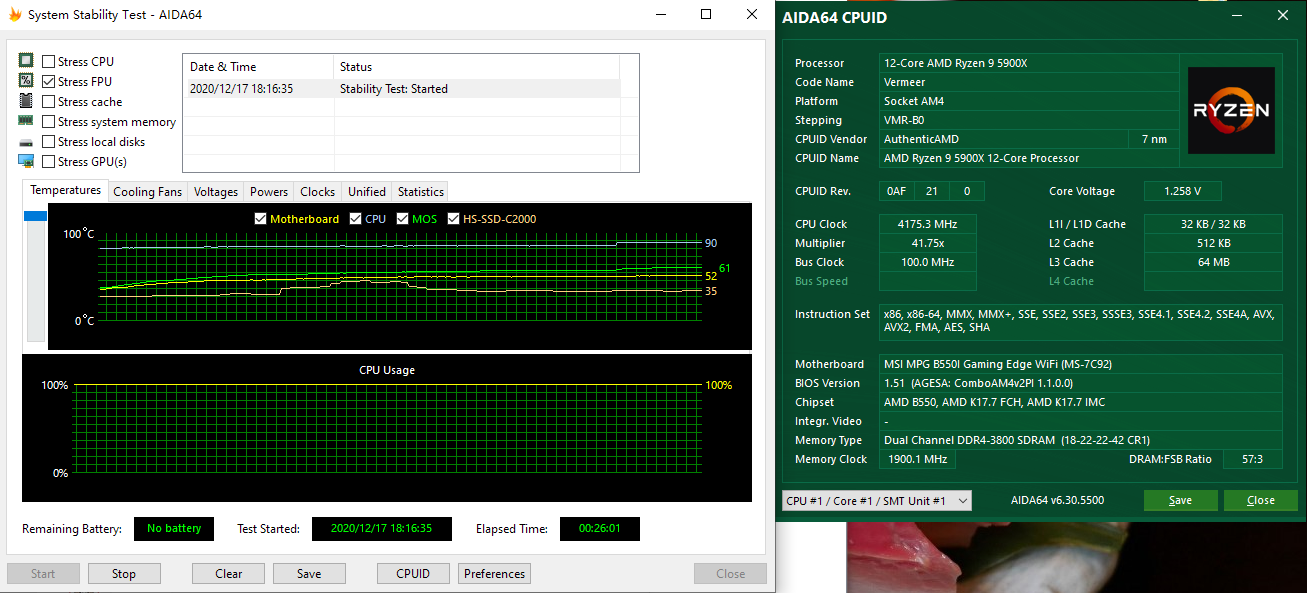The image size is (1307, 593).
Task: Click the Ryzen logo in CPUID window
Action: point(1231,110)
